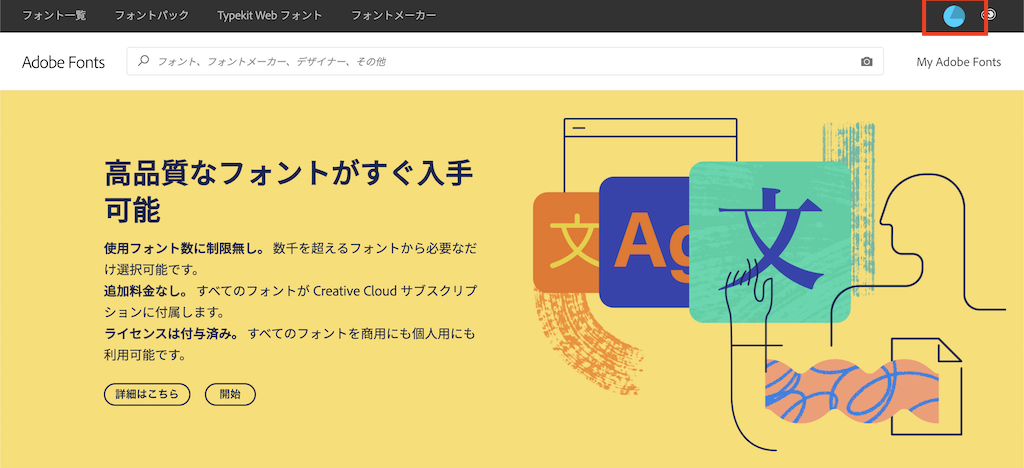Go to Adobe Fonts home logo
This screenshot has height=468, width=1024.
(63, 62)
